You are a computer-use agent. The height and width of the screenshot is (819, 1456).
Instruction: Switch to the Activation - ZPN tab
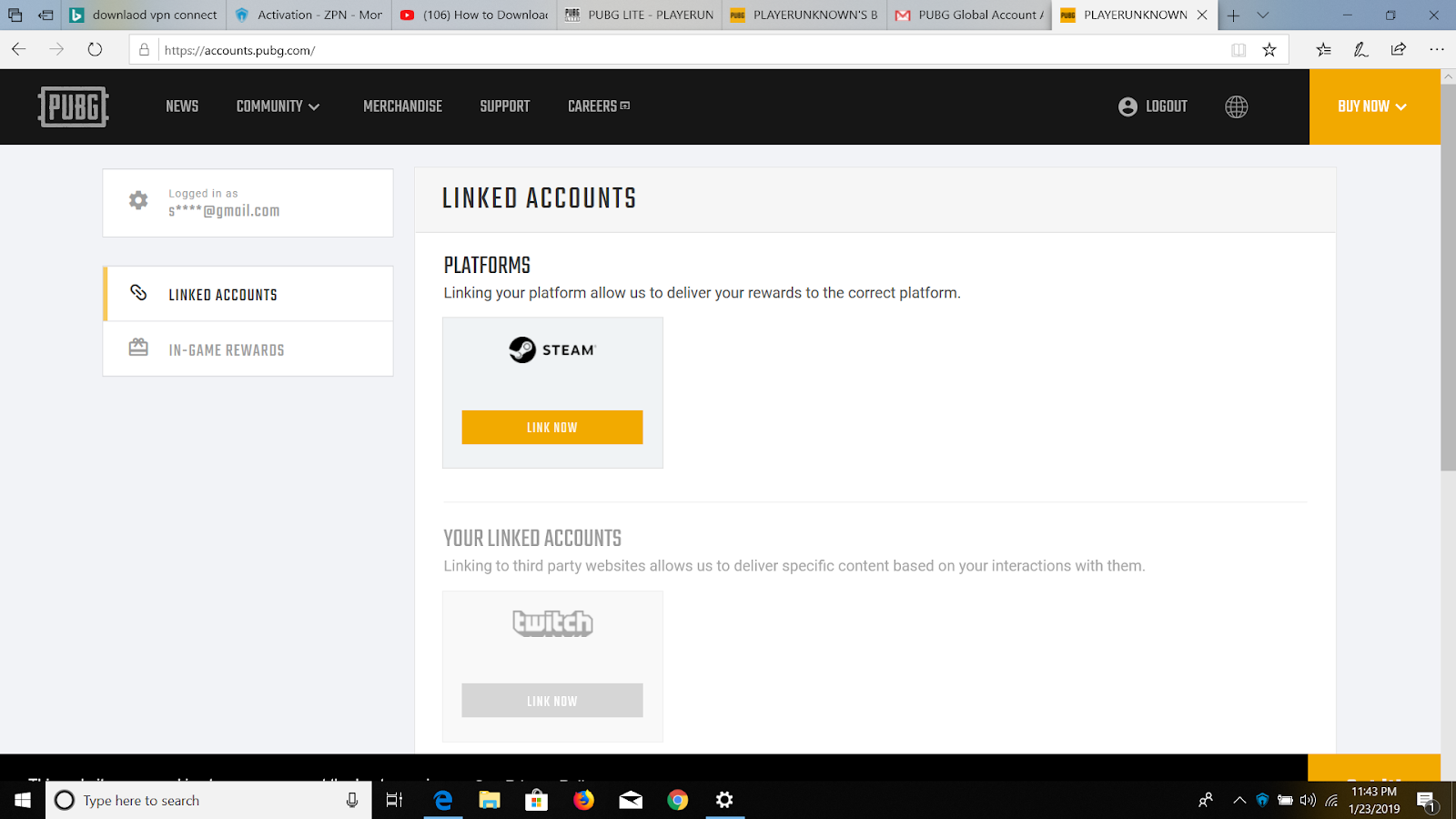[308, 15]
